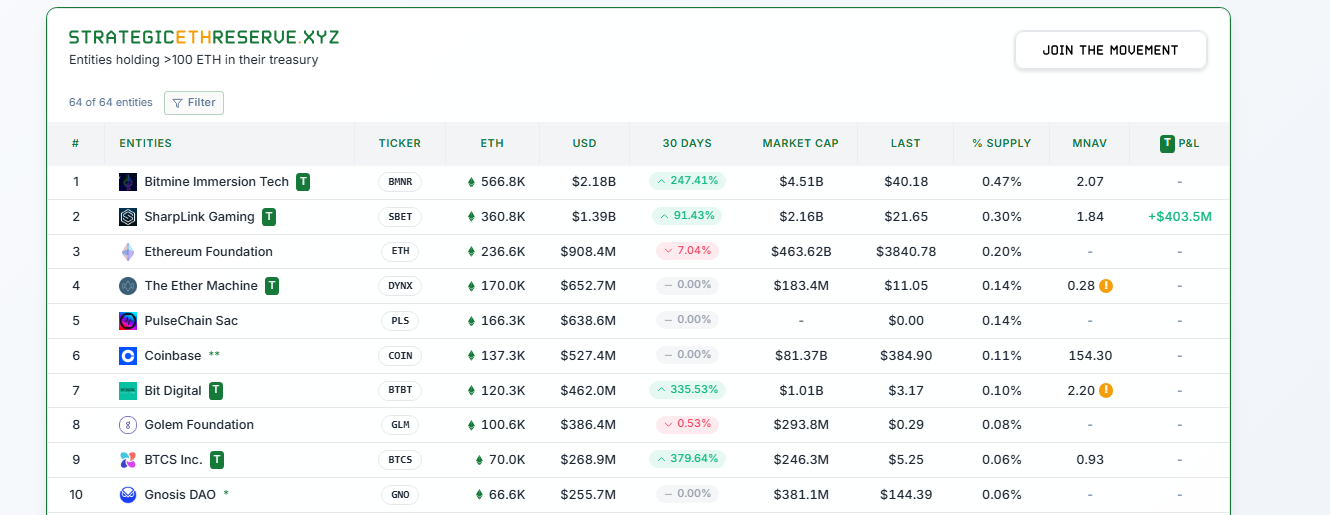The width and height of the screenshot is (1330, 515).
Task: Click the Golem Foundation logo icon
Action: 128,425
